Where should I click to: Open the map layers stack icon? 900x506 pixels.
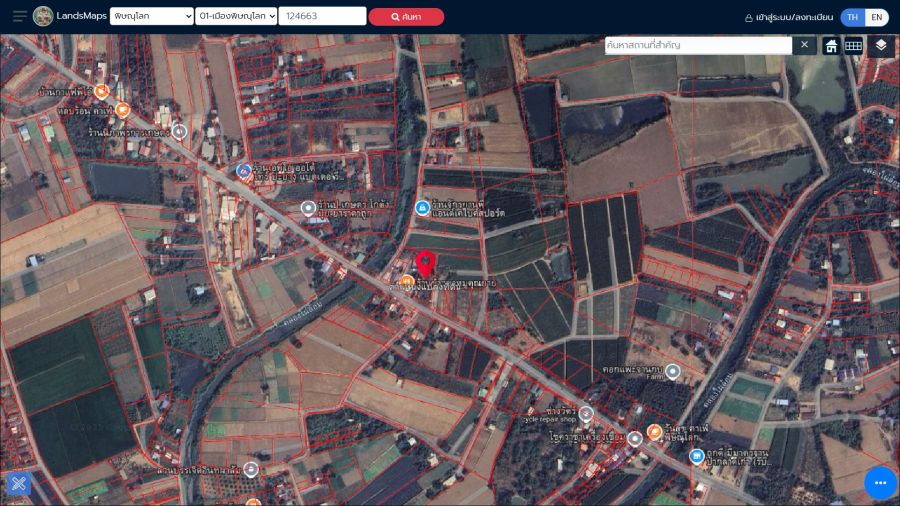(880, 45)
